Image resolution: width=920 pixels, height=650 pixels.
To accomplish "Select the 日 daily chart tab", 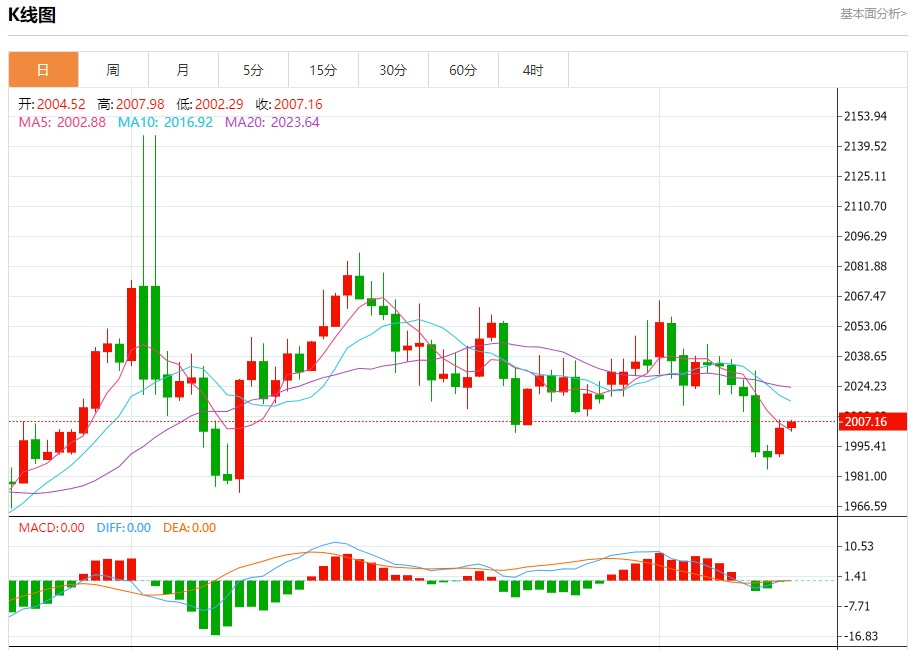I will tap(43, 70).
